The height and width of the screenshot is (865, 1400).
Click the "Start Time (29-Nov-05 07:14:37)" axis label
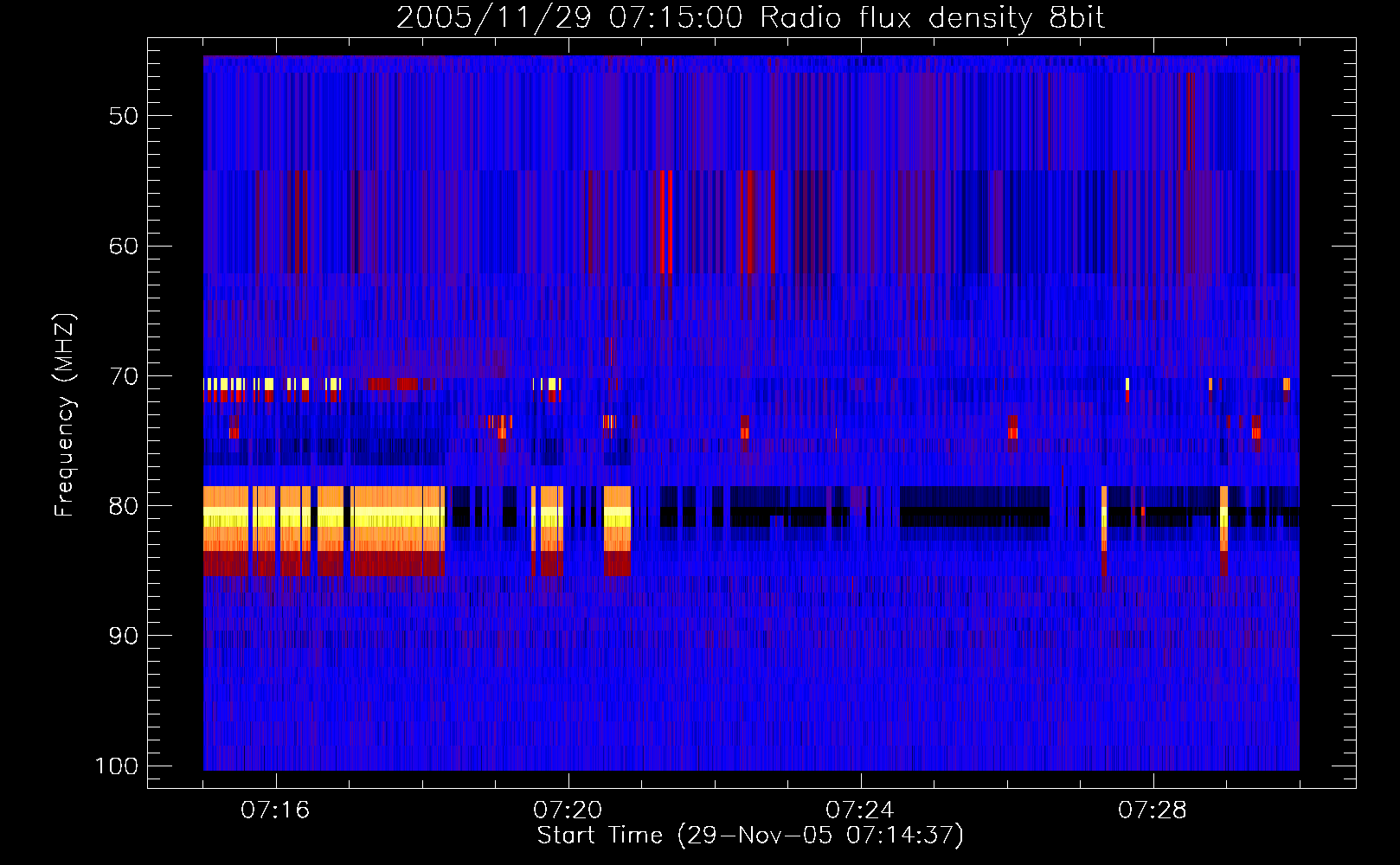[x=750, y=836]
